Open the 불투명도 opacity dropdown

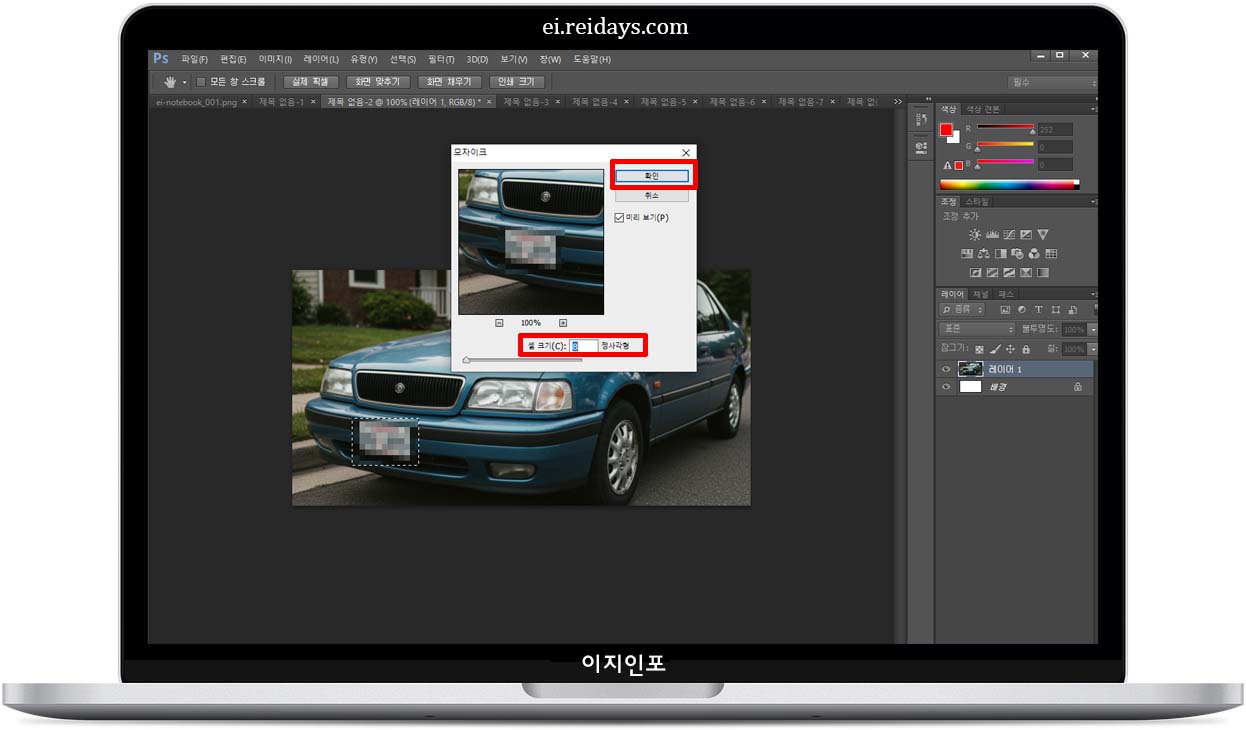[1093, 330]
